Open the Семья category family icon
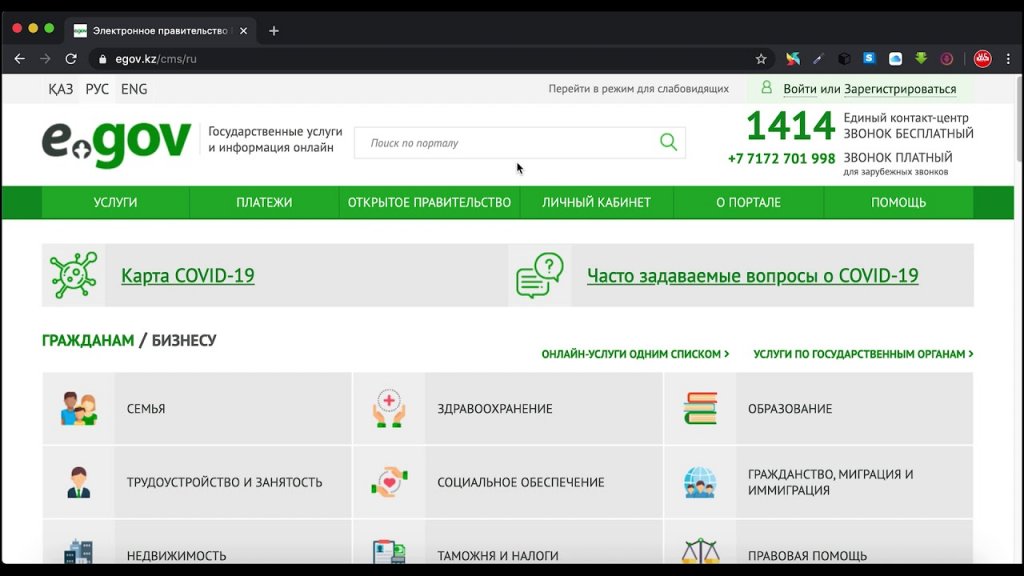Viewport: 1024px width, 576px height. (x=79, y=409)
